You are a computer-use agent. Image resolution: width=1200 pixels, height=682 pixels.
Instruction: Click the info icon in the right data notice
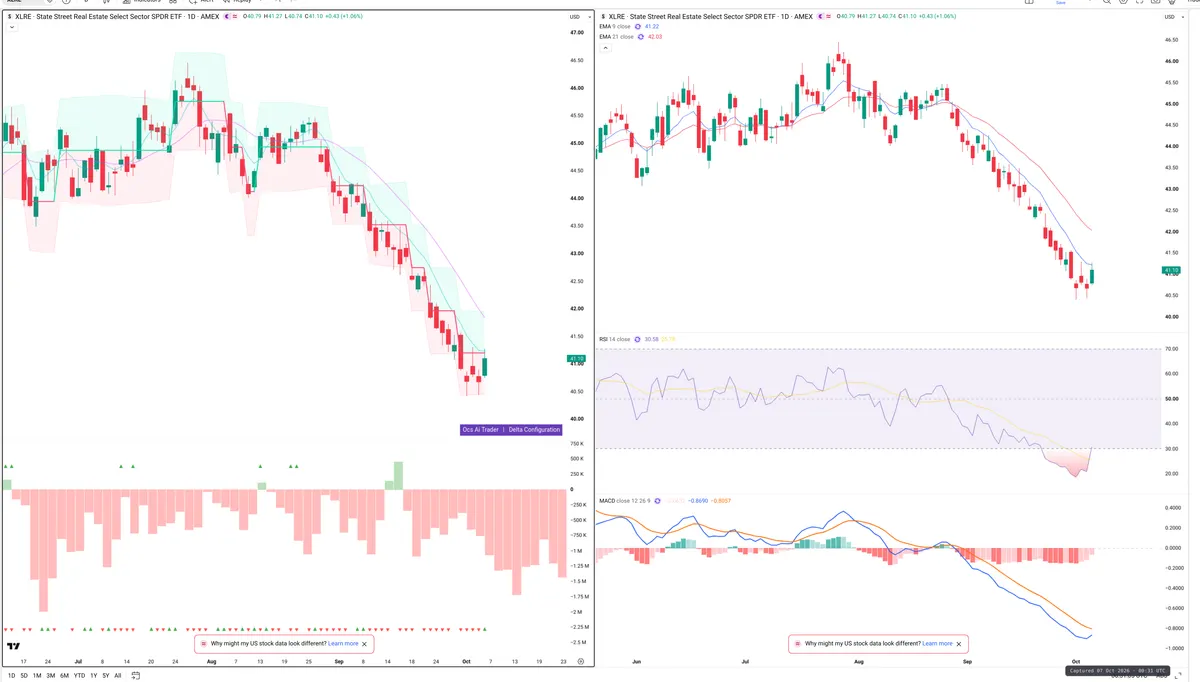tap(798, 644)
